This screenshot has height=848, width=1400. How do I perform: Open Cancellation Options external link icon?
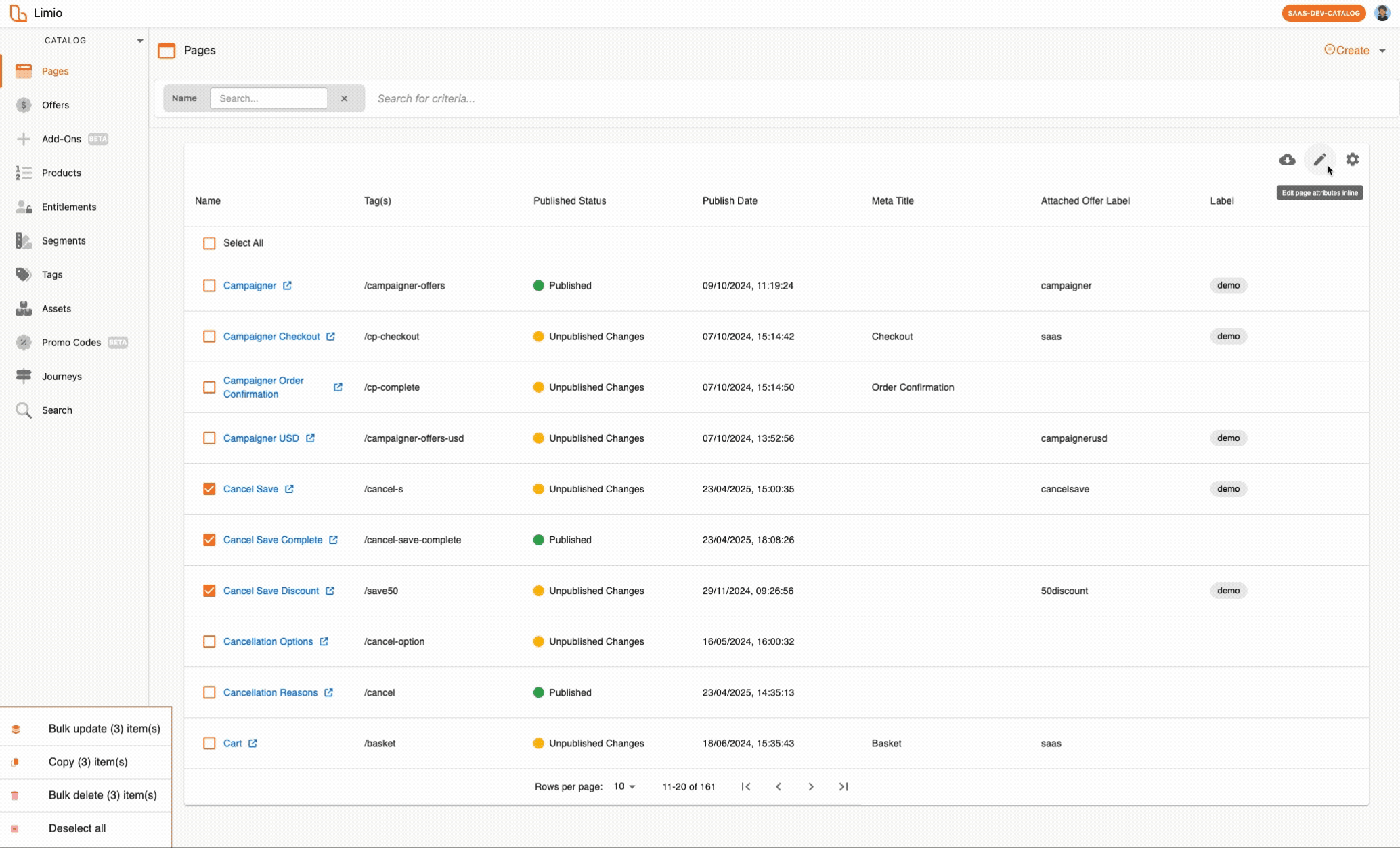[324, 641]
